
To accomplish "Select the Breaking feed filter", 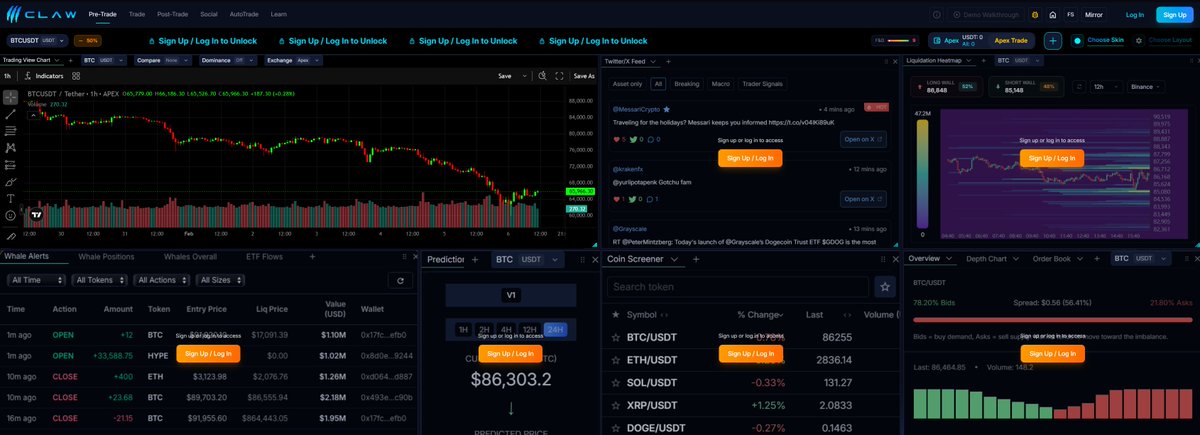I will (x=686, y=84).
